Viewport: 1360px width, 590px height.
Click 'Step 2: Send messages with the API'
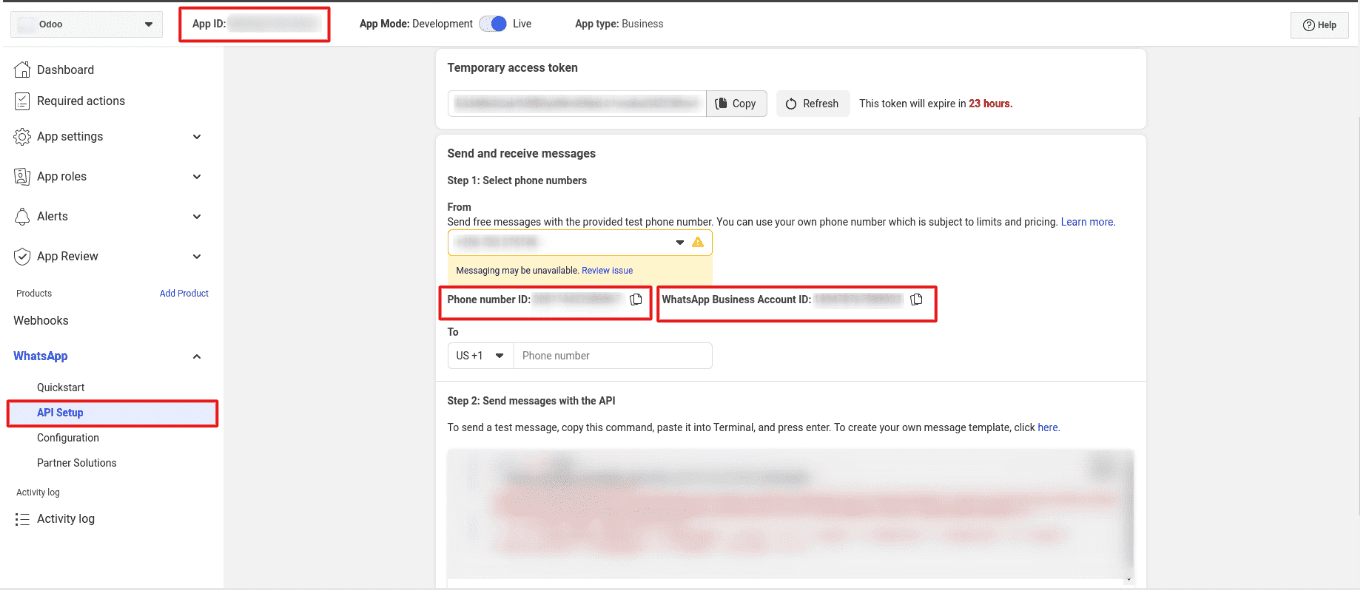tap(531, 401)
